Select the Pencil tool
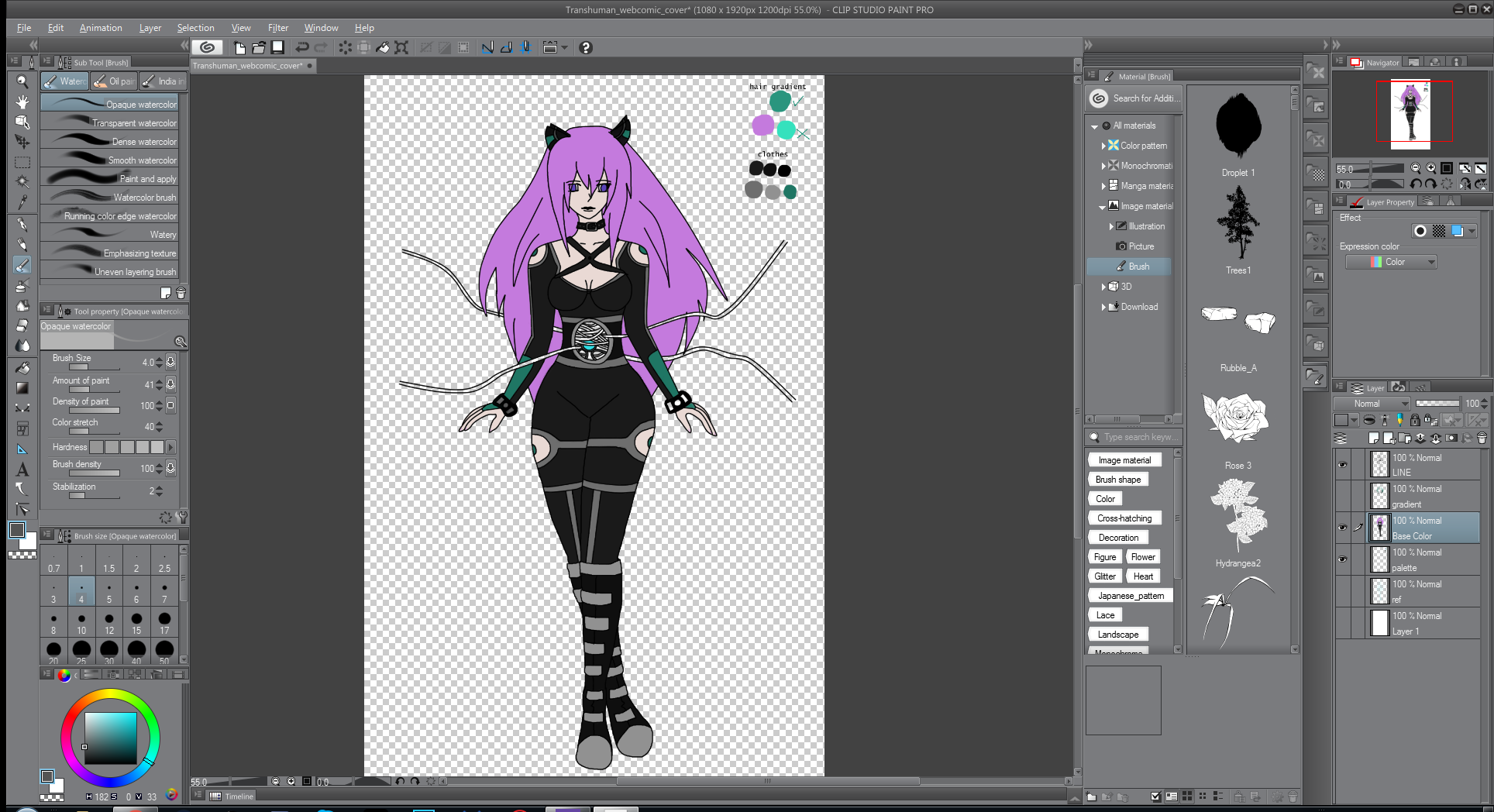Viewport: 1494px width, 812px height. pos(22,245)
